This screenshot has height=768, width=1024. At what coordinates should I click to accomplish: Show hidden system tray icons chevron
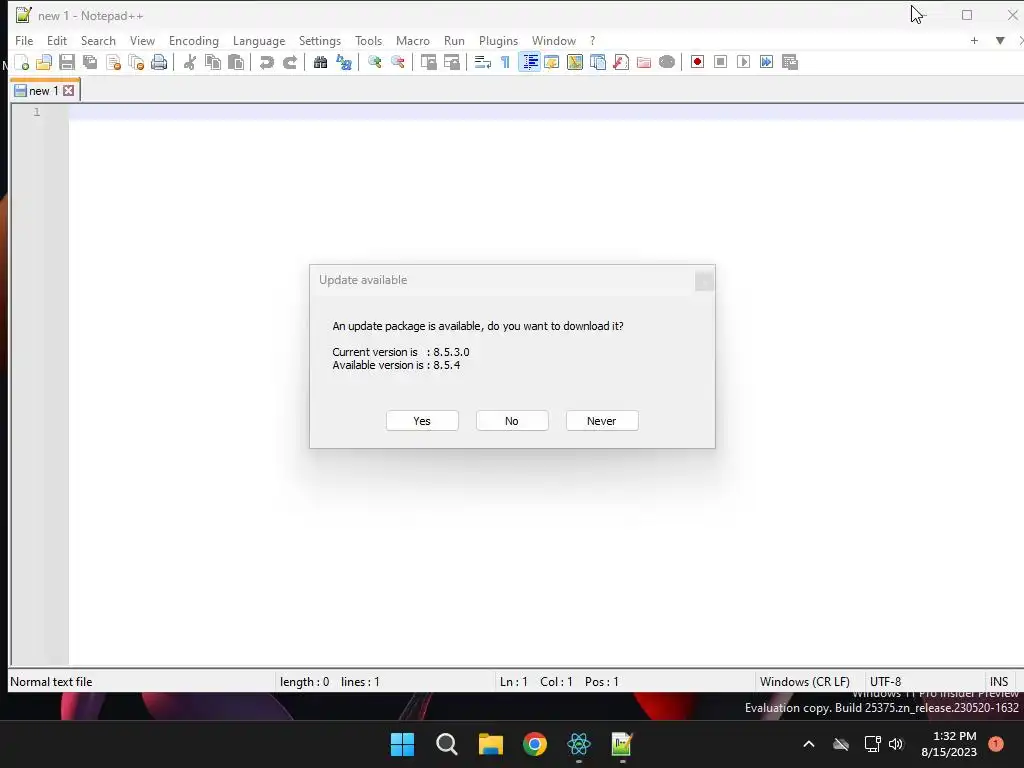click(808, 744)
